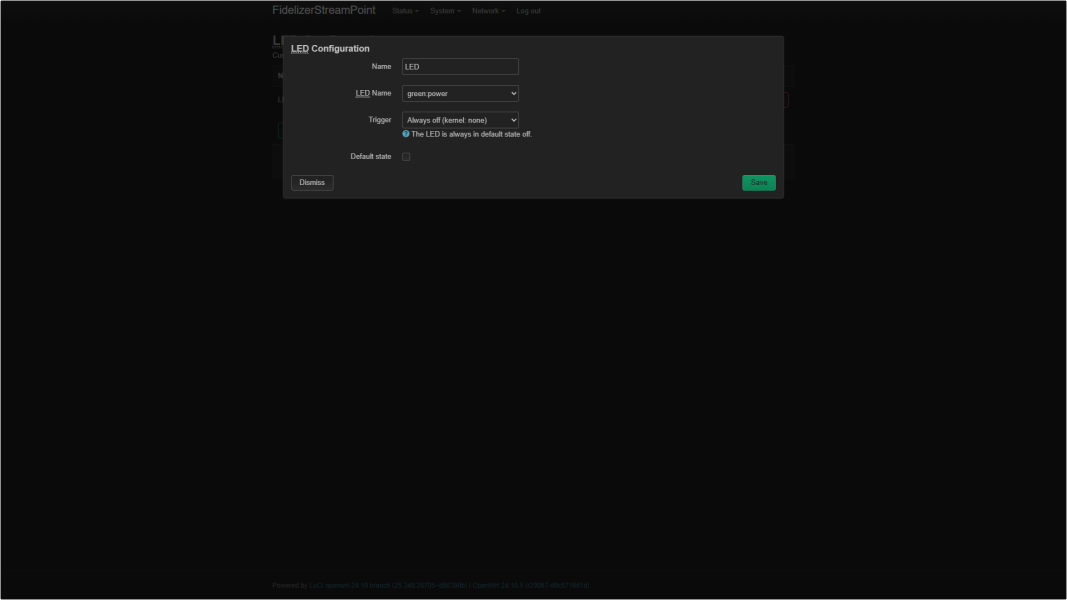Click the Log out link
The image size is (1067, 600).
click(528, 11)
